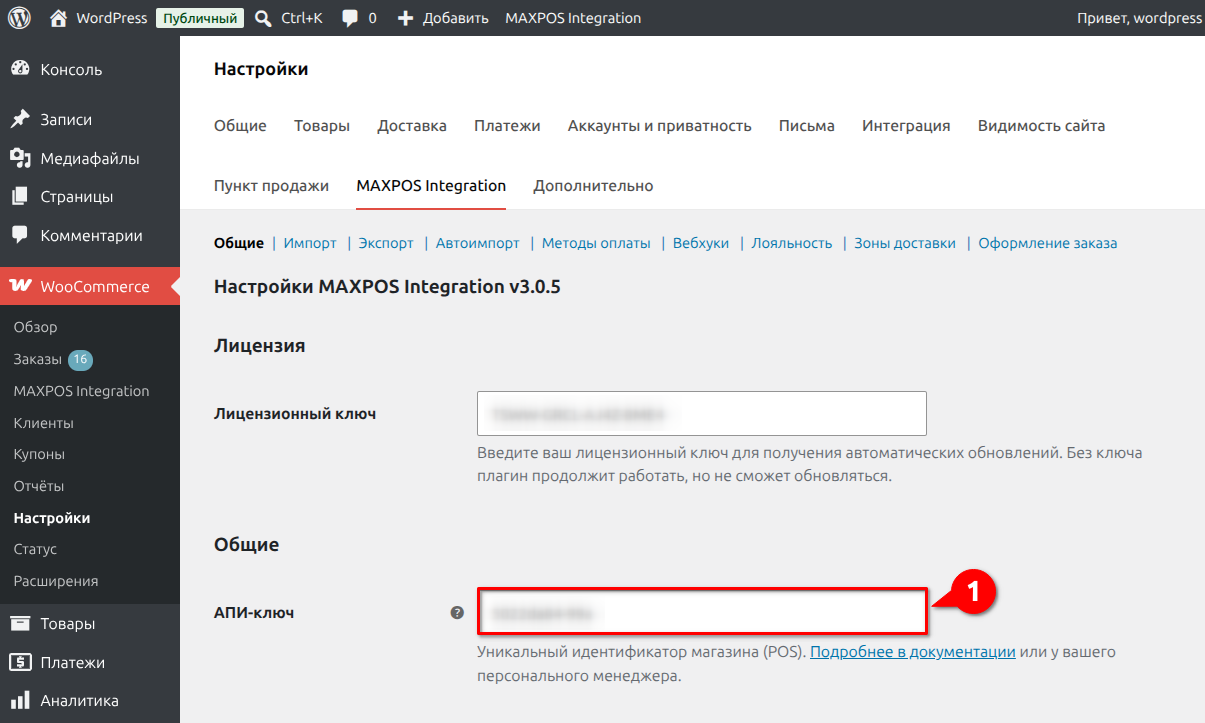
Task: Open Заказы in the WooCommerce submenu
Action: (38, 359)
